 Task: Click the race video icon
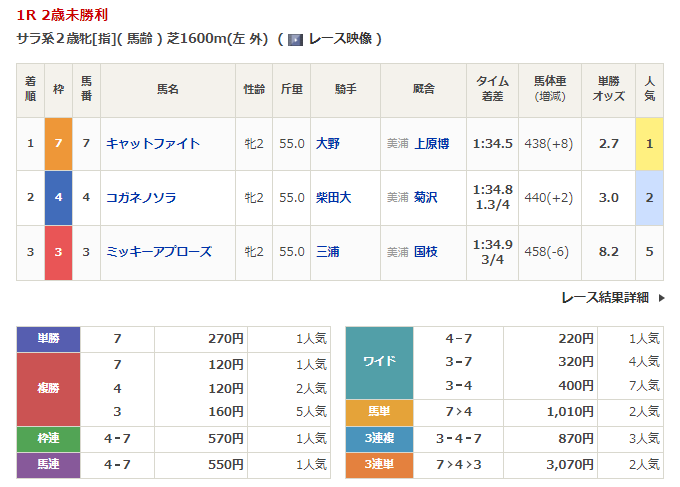(x=295, y=39)
